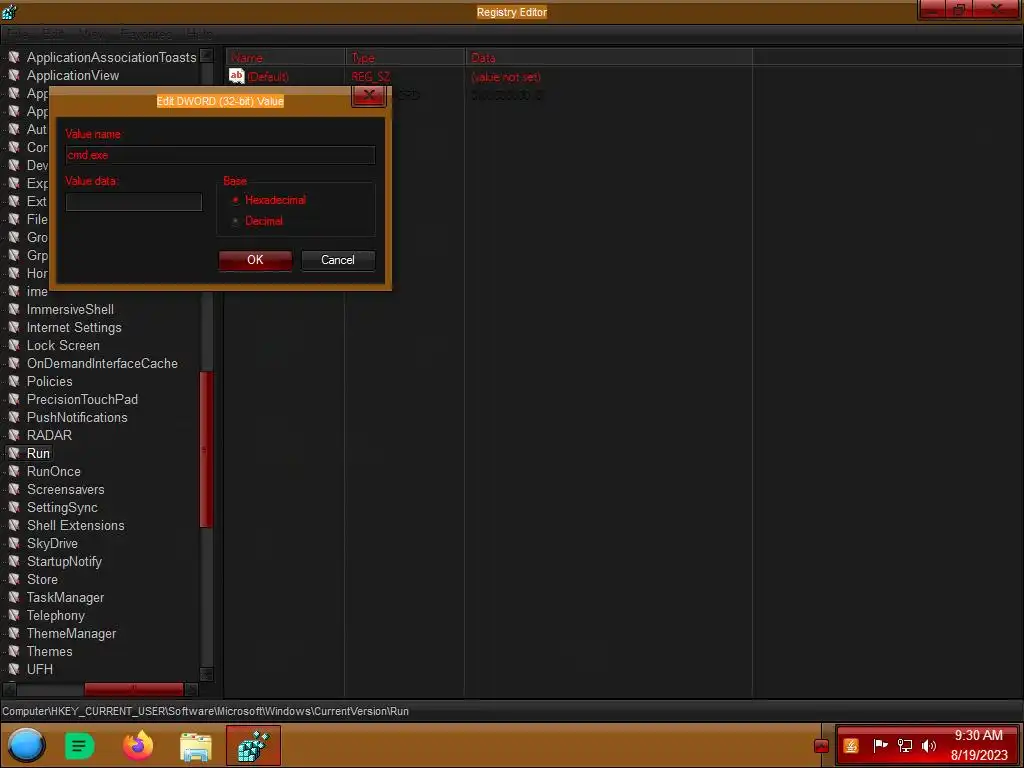Screen dimensions: 1024x768
Task: Show hidden tray icons arrow
Action: click(x=822, y=746)
